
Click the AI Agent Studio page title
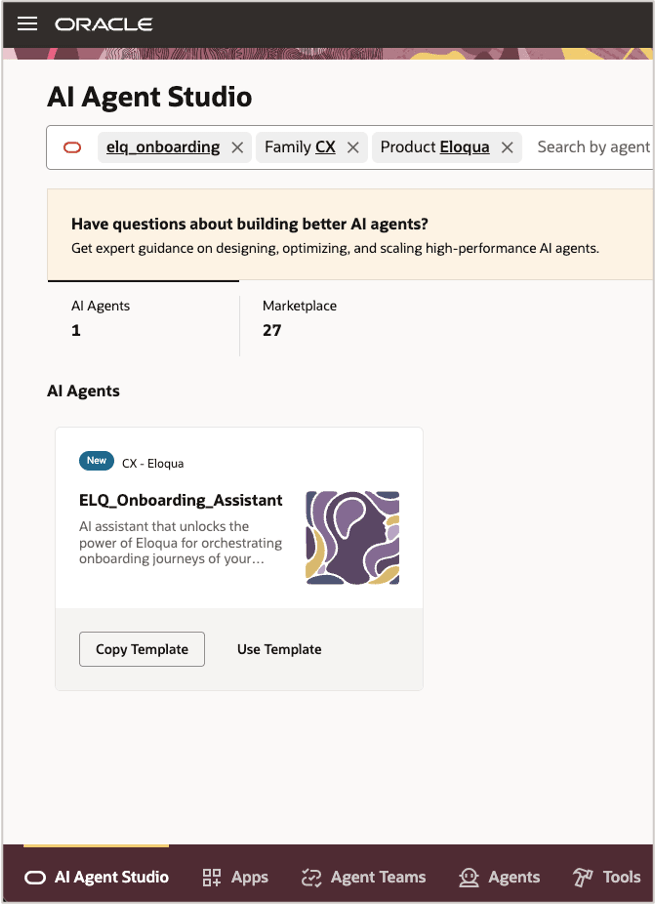tap(150, 96)
